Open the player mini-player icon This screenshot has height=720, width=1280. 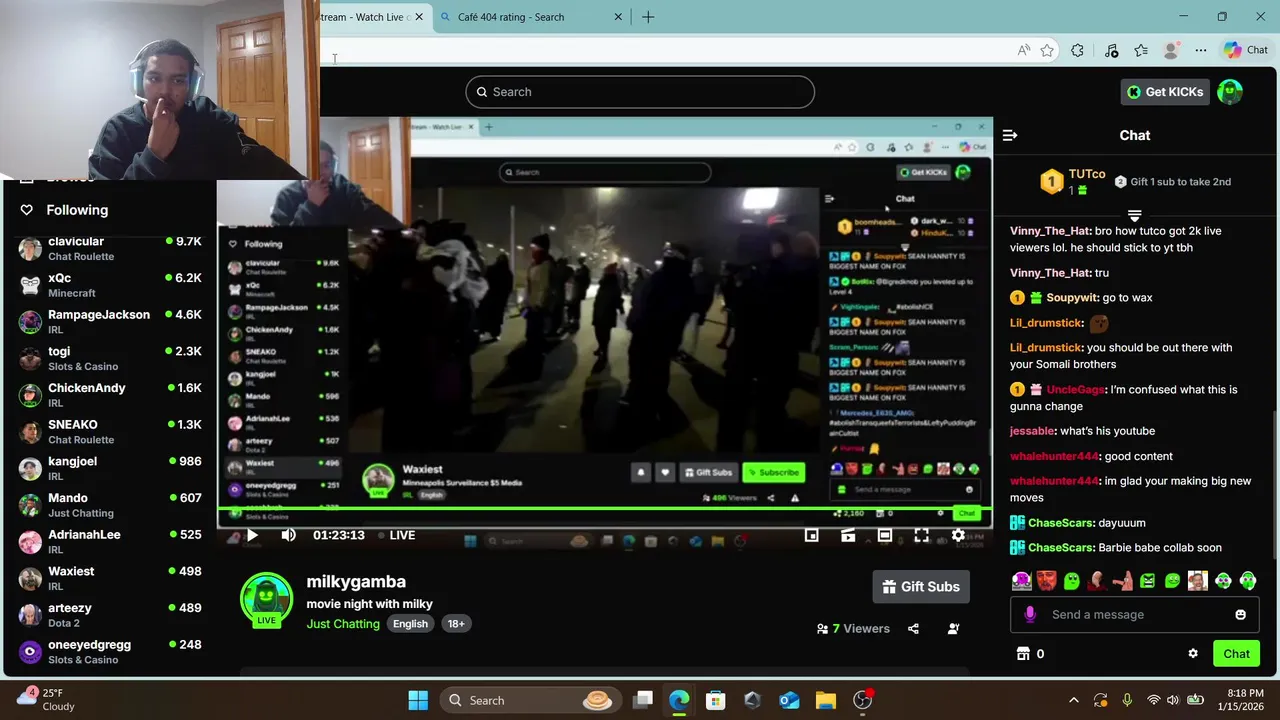click(x=812, y=535)
